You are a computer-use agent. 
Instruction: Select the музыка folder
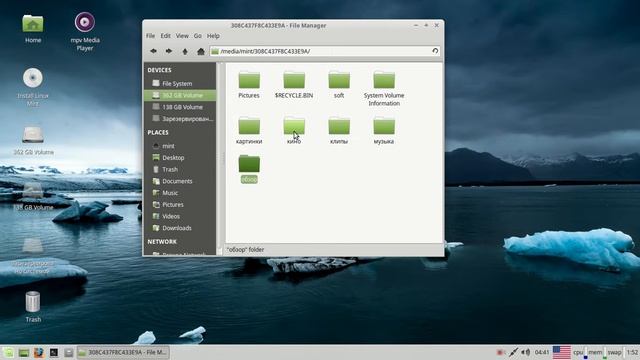384,130
